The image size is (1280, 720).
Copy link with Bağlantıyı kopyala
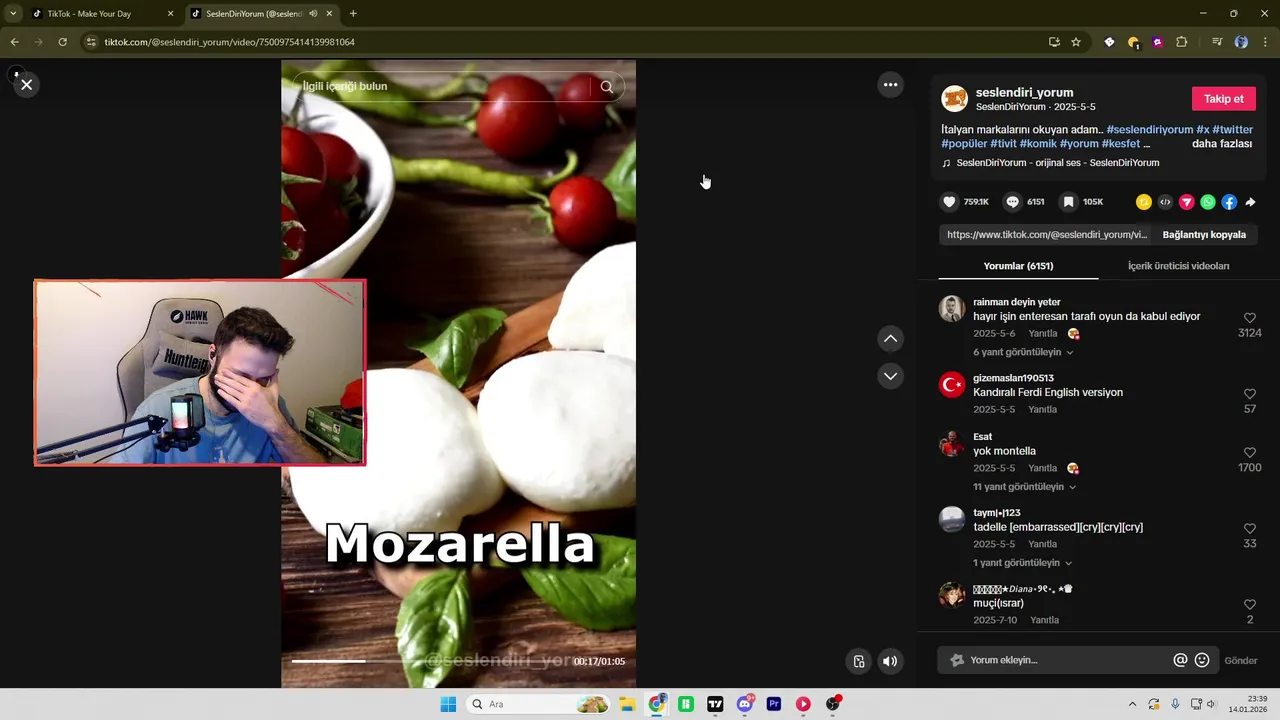tap(1204, 235)
